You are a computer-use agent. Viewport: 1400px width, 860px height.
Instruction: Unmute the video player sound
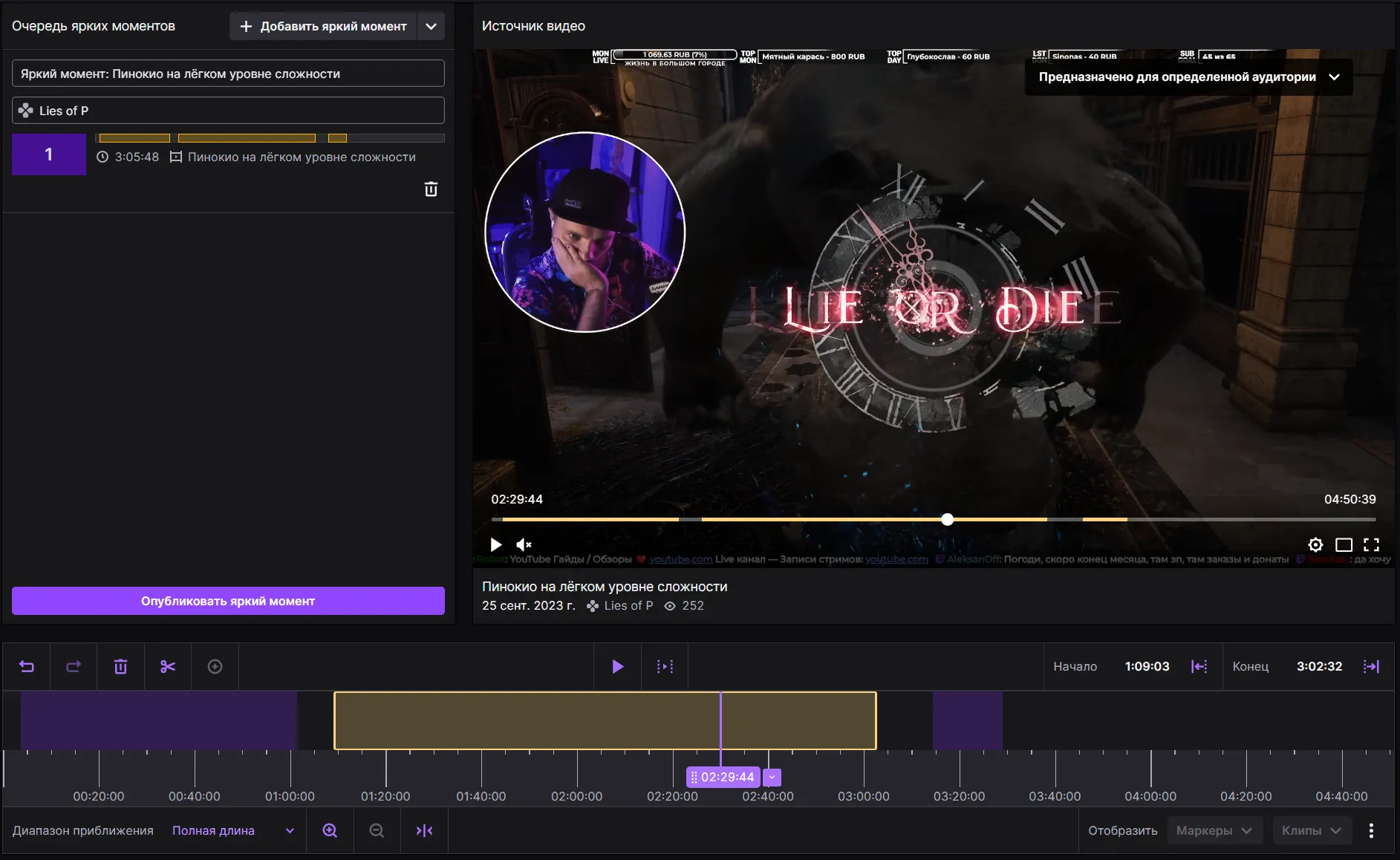tap(524, 544)
